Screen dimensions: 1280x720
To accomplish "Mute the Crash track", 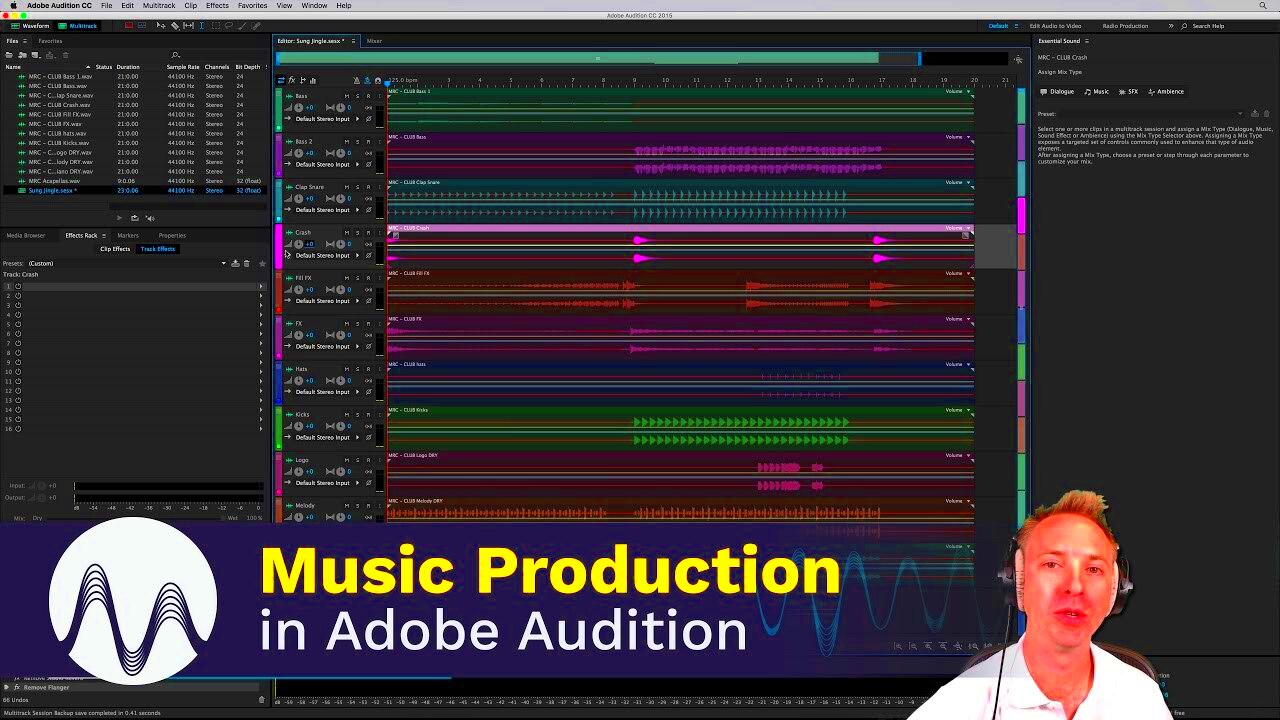I will (348, 233).
